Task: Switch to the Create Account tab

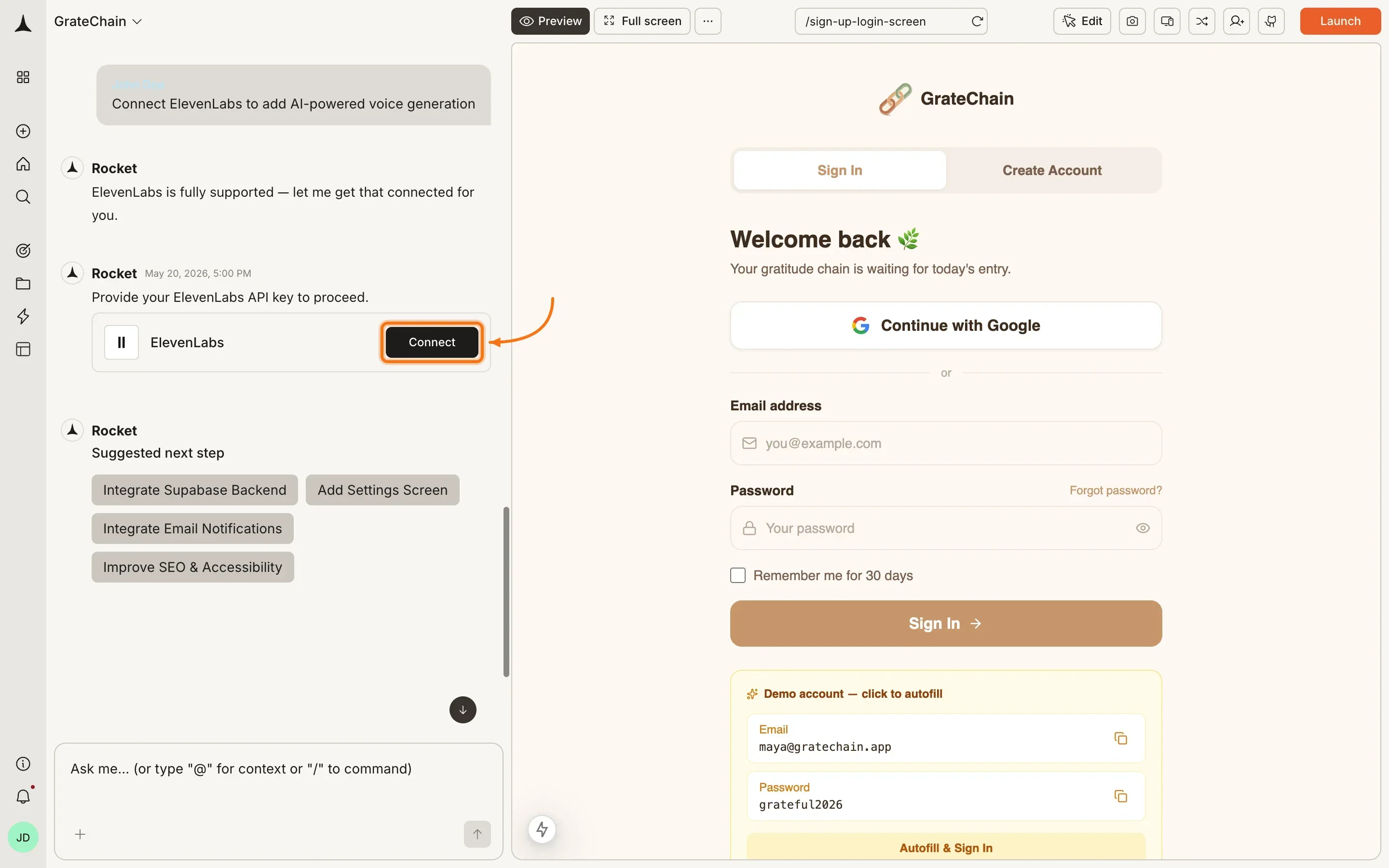Action: [1051, 170]
